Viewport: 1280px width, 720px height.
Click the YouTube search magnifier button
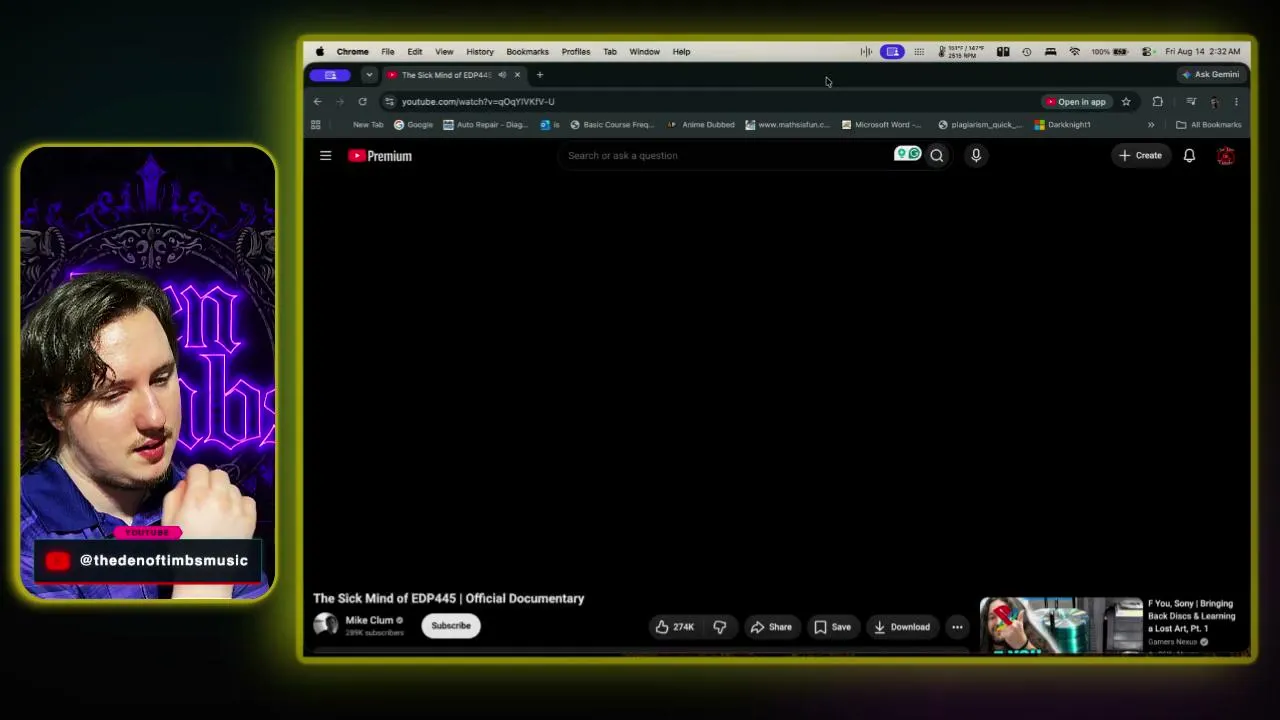(x=937, y=156)
